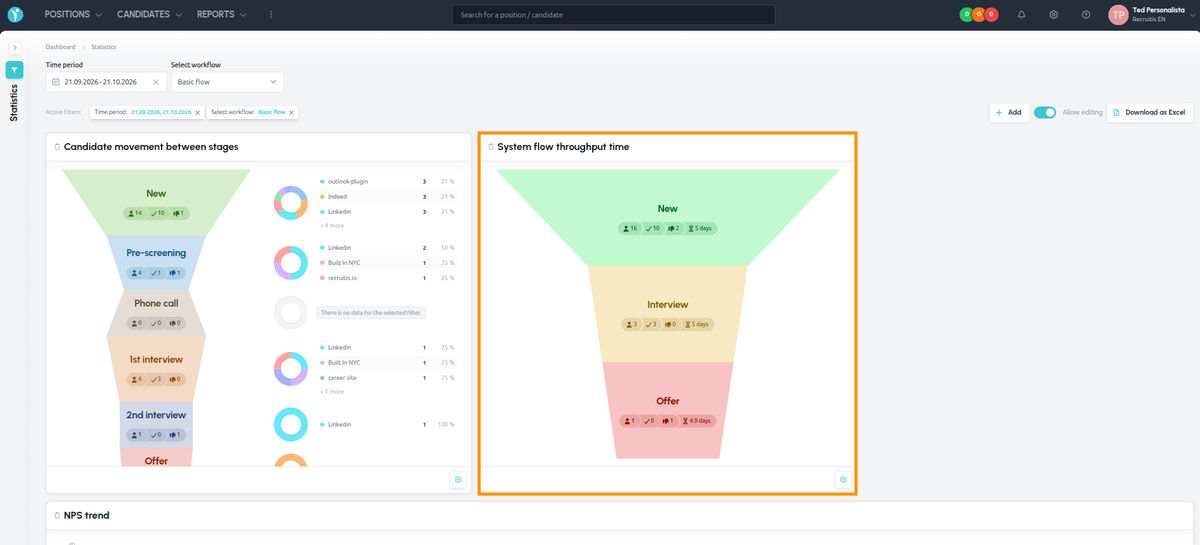
Task: Open settings of Candidate movement widget
Action: click(458, 480)
